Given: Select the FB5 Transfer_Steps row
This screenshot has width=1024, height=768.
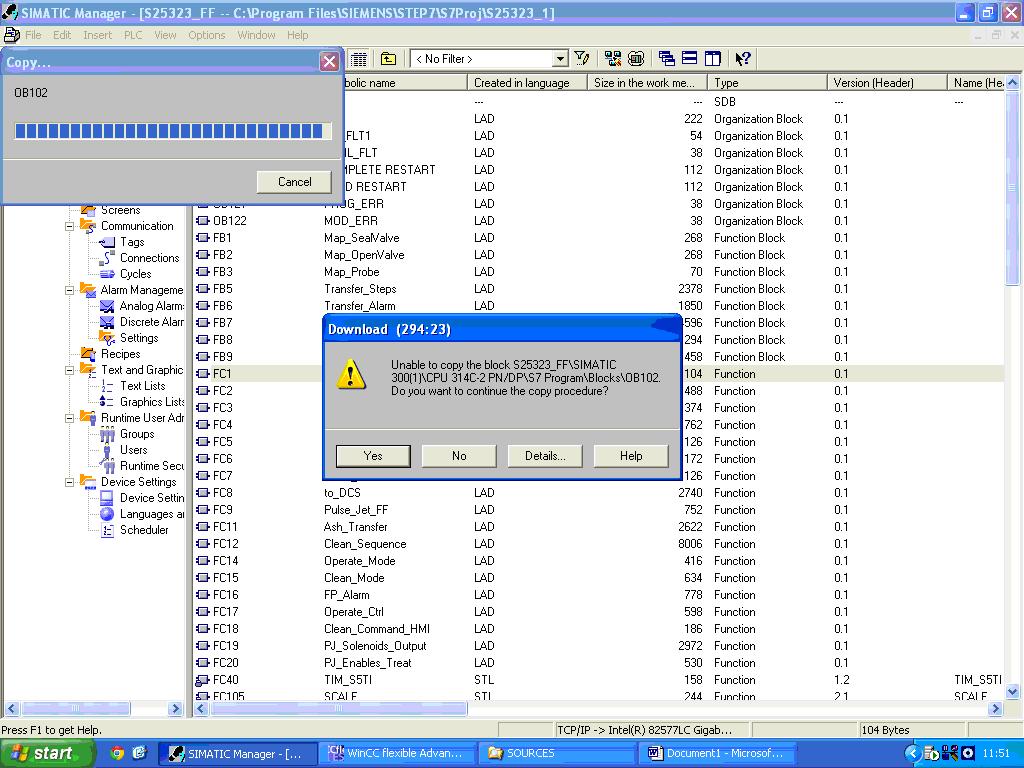Looking at the screenshot, I should (x=598, y=289).
